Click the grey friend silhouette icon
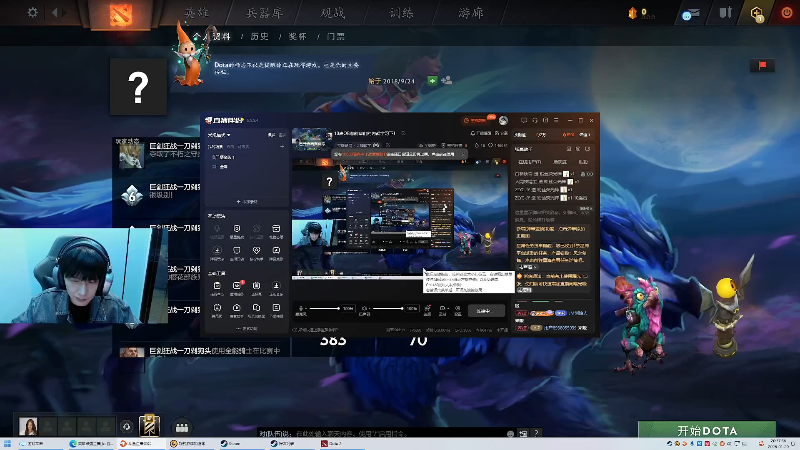Image resolution: width=800 pixels, height=450 pixels. pyautogui.click(x=446, y=80)
